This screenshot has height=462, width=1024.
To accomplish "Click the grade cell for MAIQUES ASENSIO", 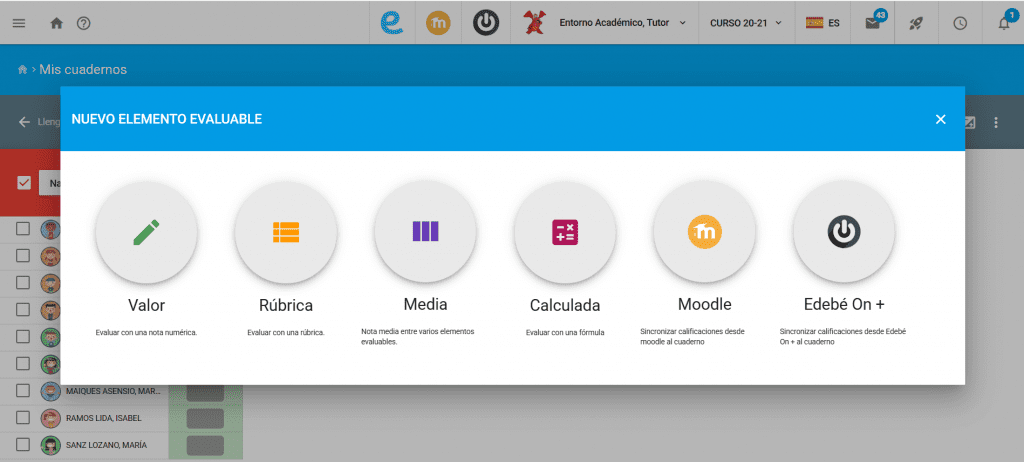I will 205,392.
